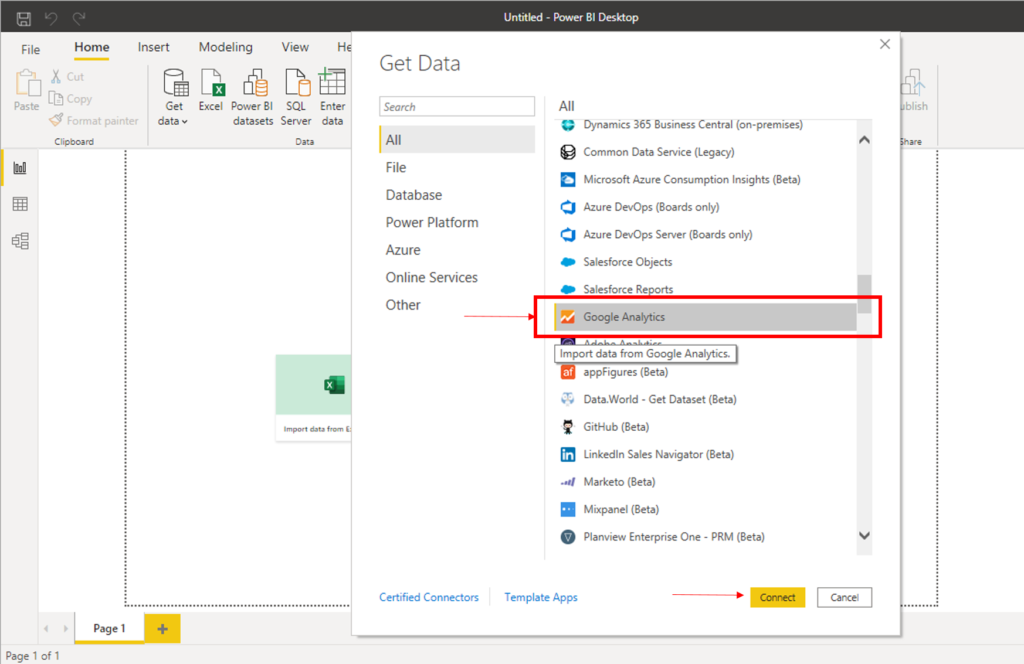Screen dimensions: 1024x664
Task: Open the File menu
Action: tap(30, 50)
